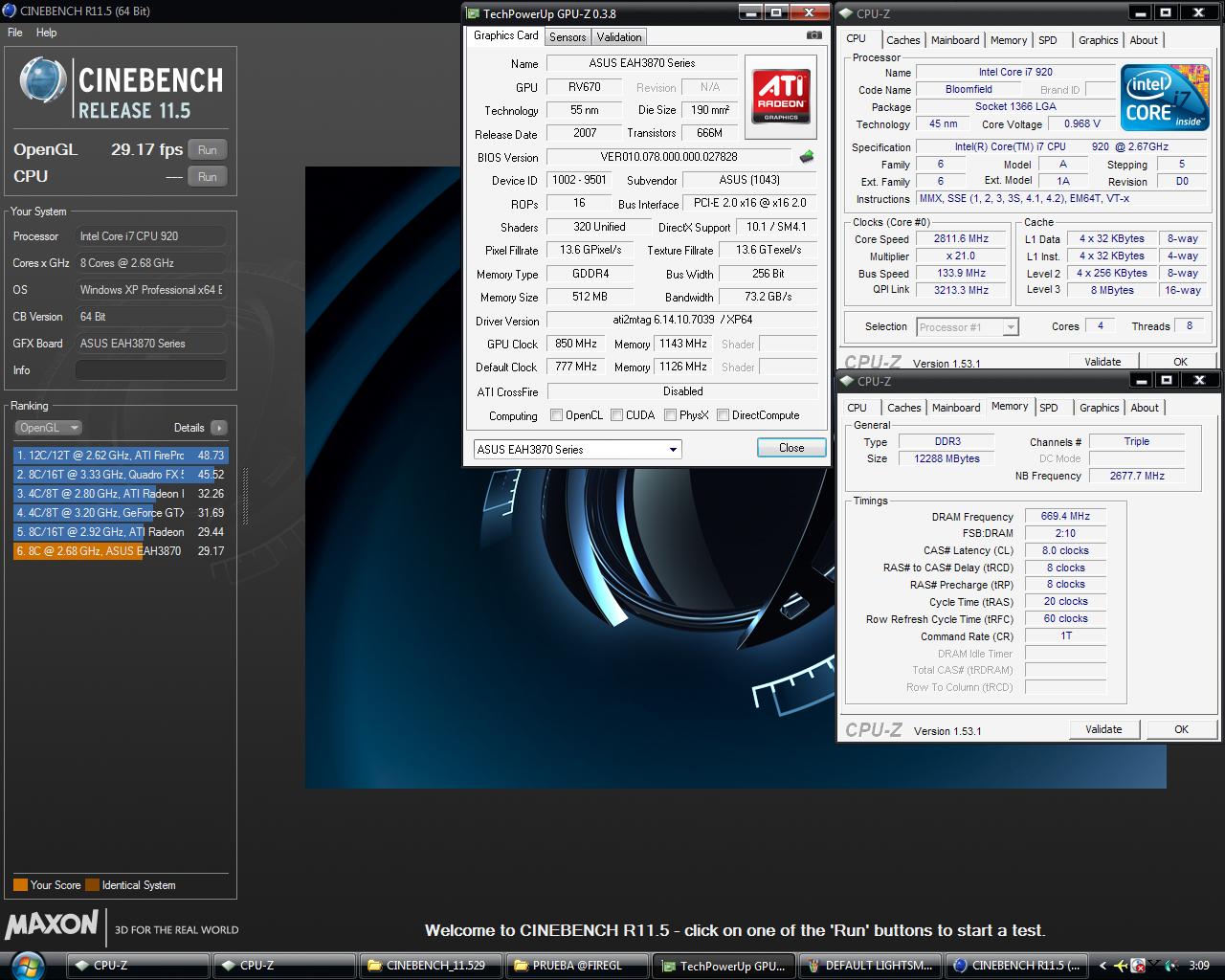The width and height of the screenshot is (1225, 980).
Task: Open Mainboard tab in the CPU-Z processor window
Action: coord(955,40)
